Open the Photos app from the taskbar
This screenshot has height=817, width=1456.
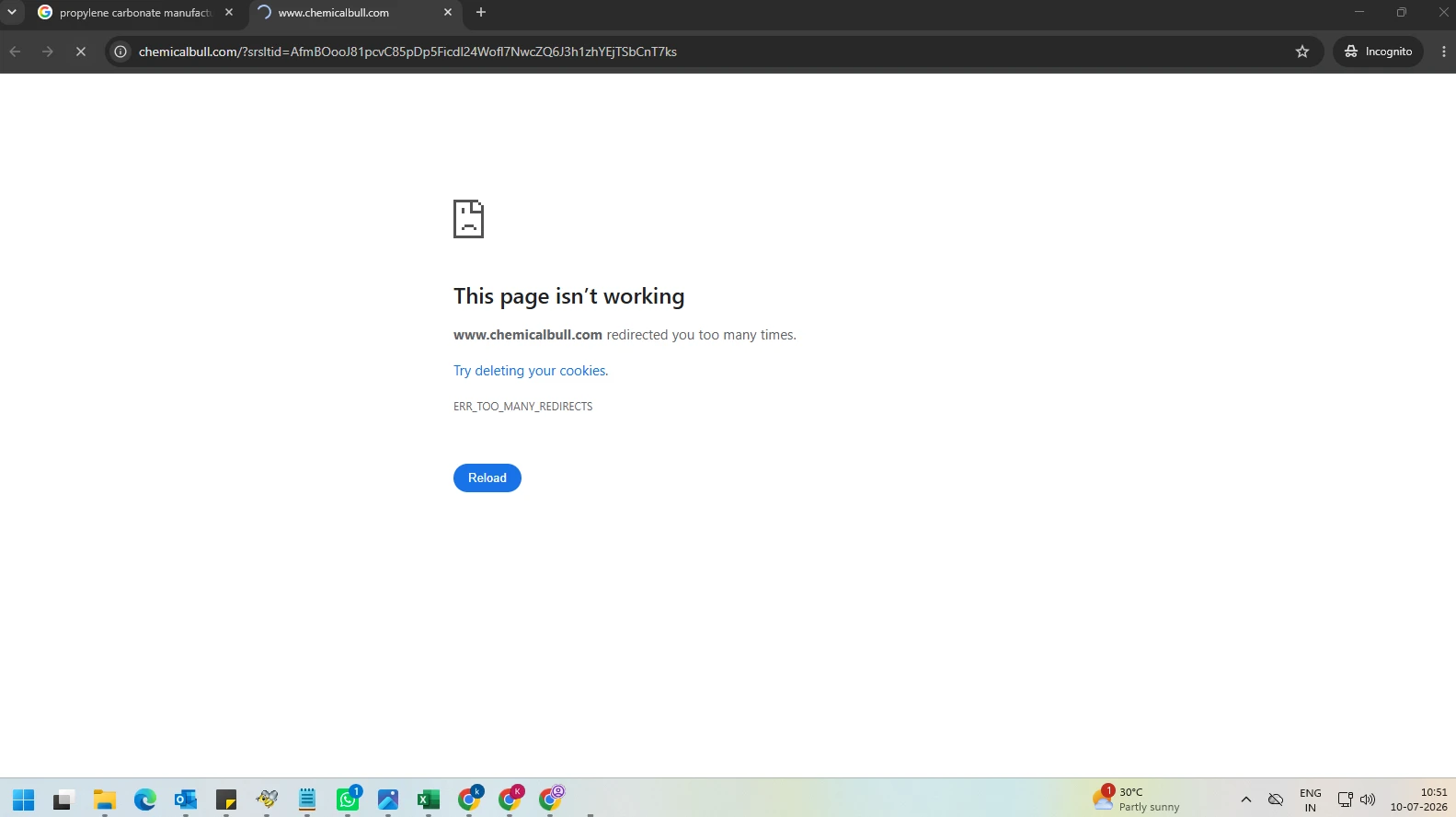pos(388,800)
